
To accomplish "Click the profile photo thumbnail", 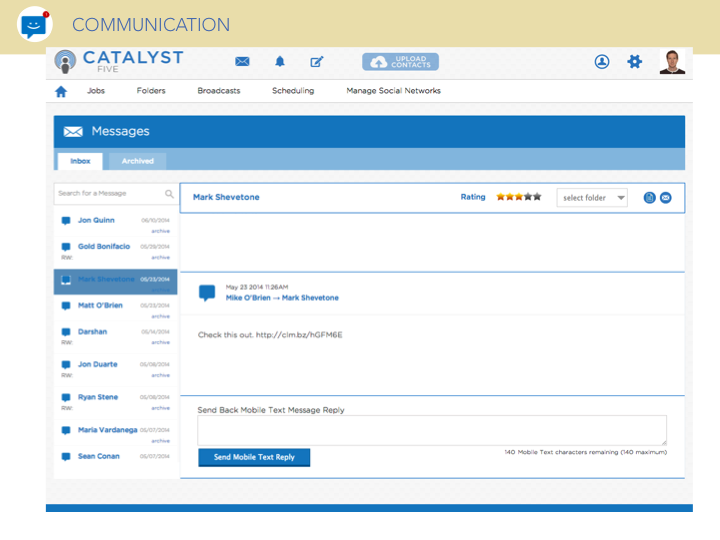I will click(672, 62).
